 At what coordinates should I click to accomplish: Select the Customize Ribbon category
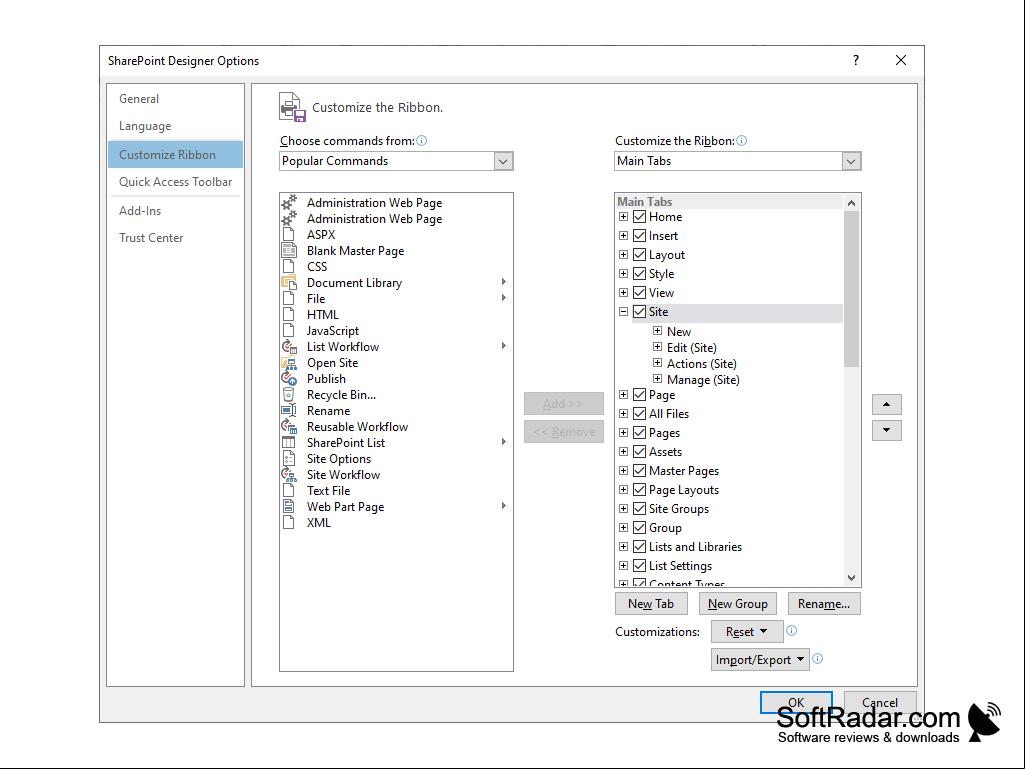(x=175, y=154)
